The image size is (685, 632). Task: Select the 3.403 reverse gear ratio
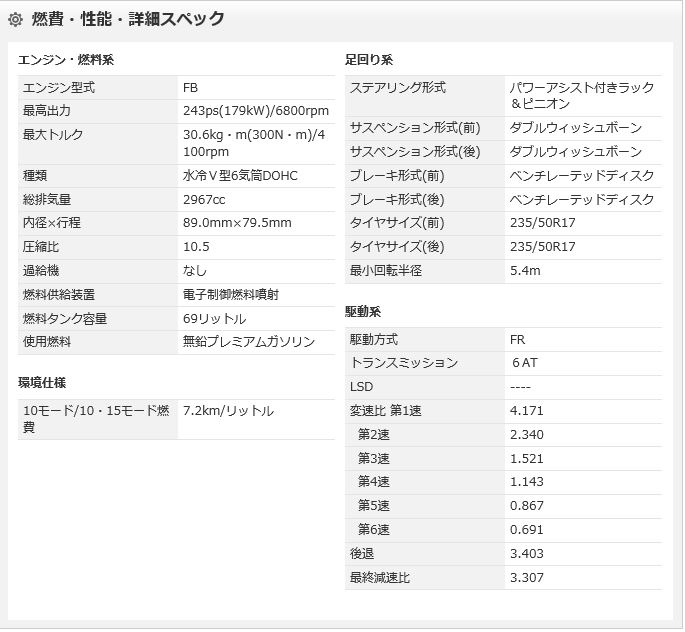[526, 554]
